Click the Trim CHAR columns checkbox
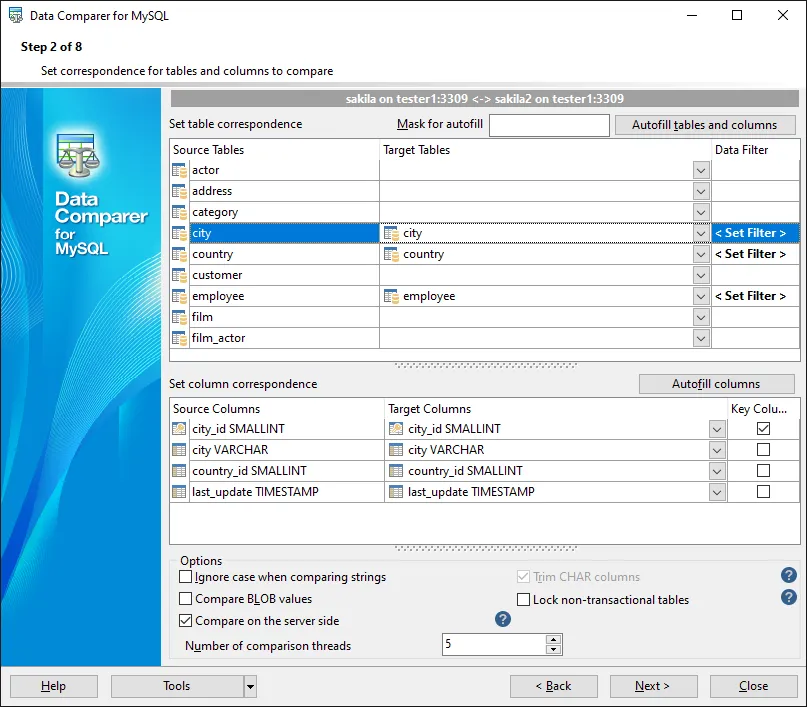The image size is (807, 707). point(523,577)
